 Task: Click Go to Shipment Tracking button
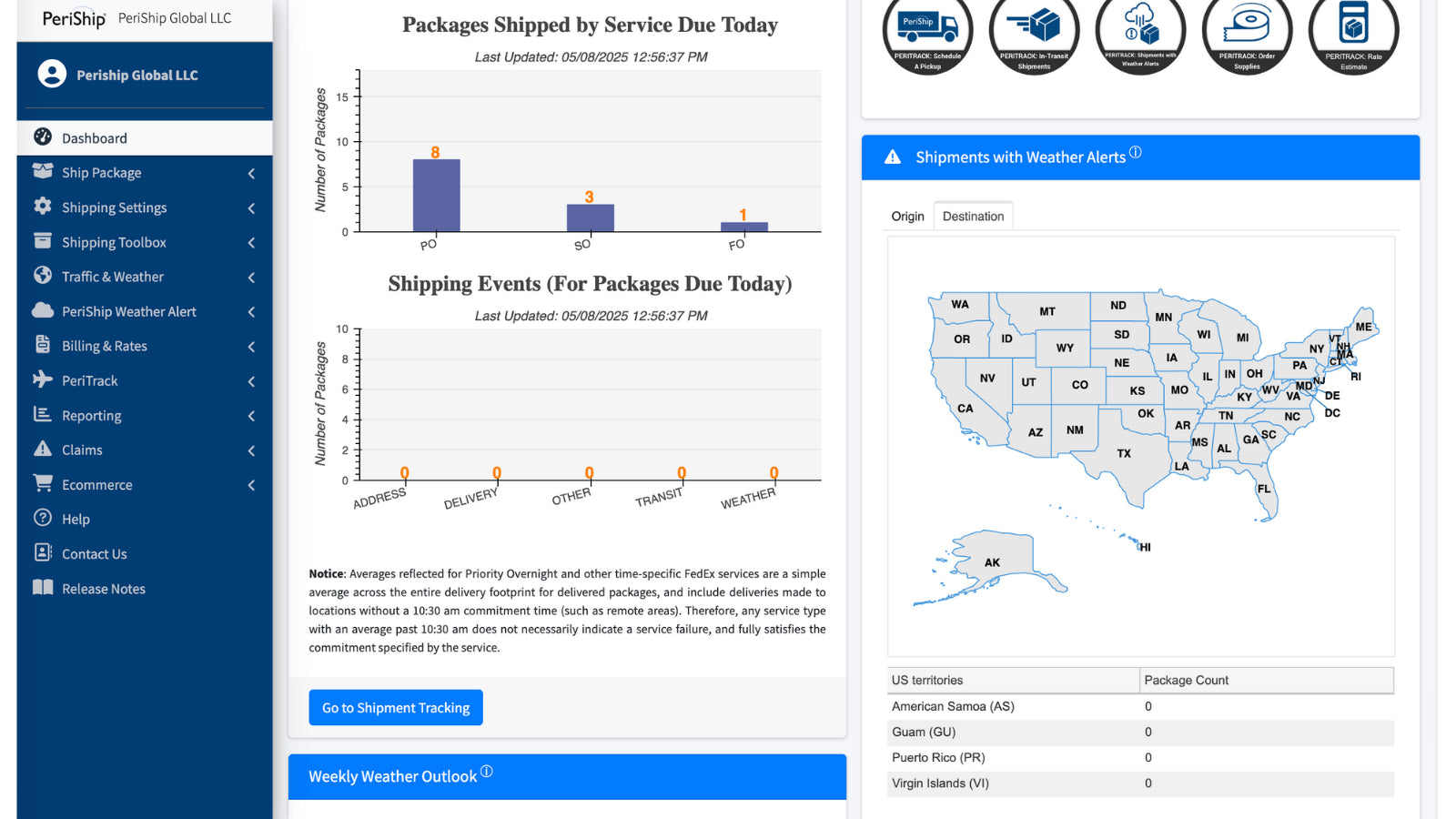pyautogui.click(x=396, y=707)
